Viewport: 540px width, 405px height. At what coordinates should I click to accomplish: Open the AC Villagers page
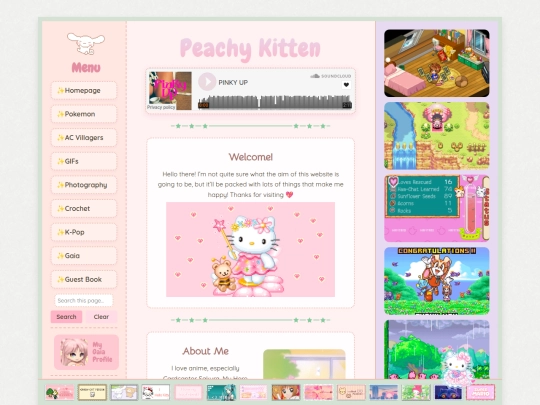tap(84, 138)
